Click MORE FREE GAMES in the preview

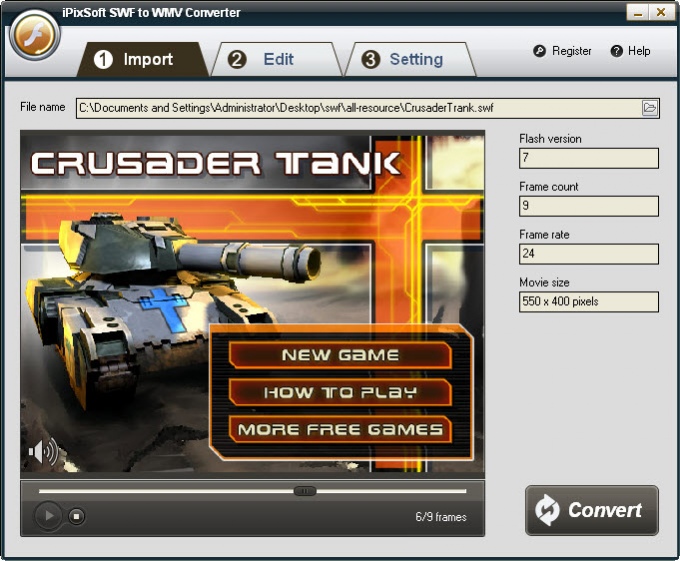coord(340,430)
